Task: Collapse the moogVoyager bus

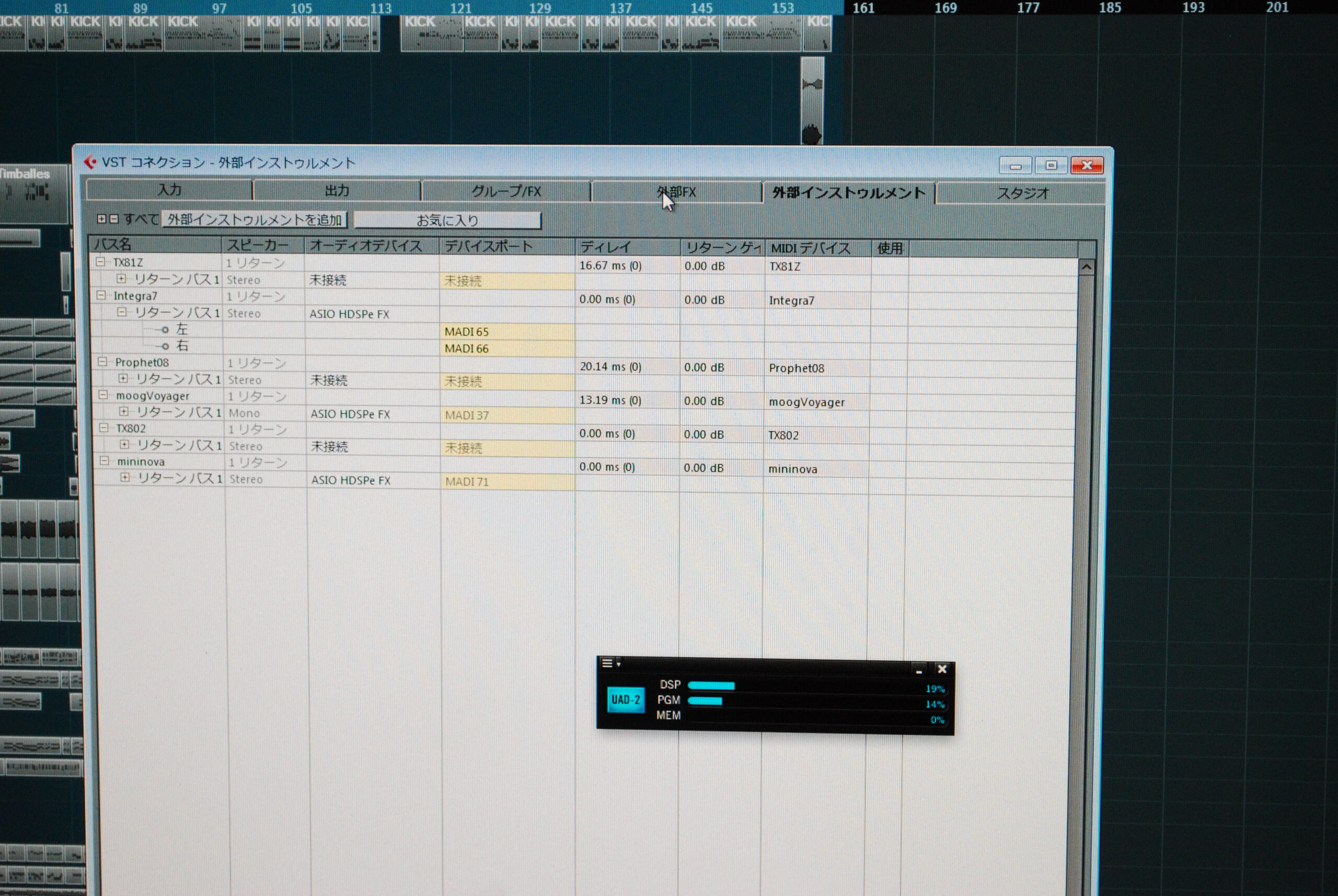Action: [103, 395]
